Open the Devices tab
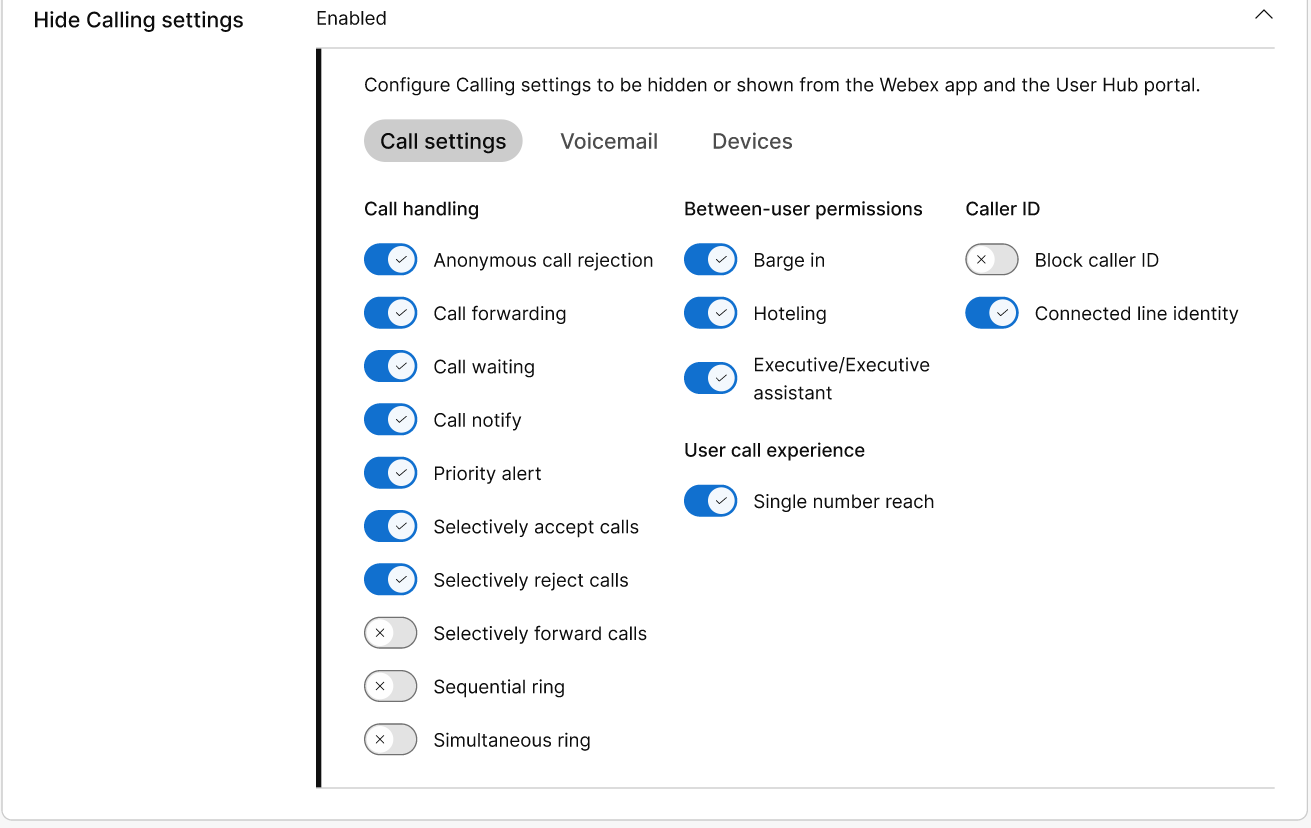Image resolution: width=1311 pixels, height=828 pixels. pyautogui.click(x=752, y=141)
